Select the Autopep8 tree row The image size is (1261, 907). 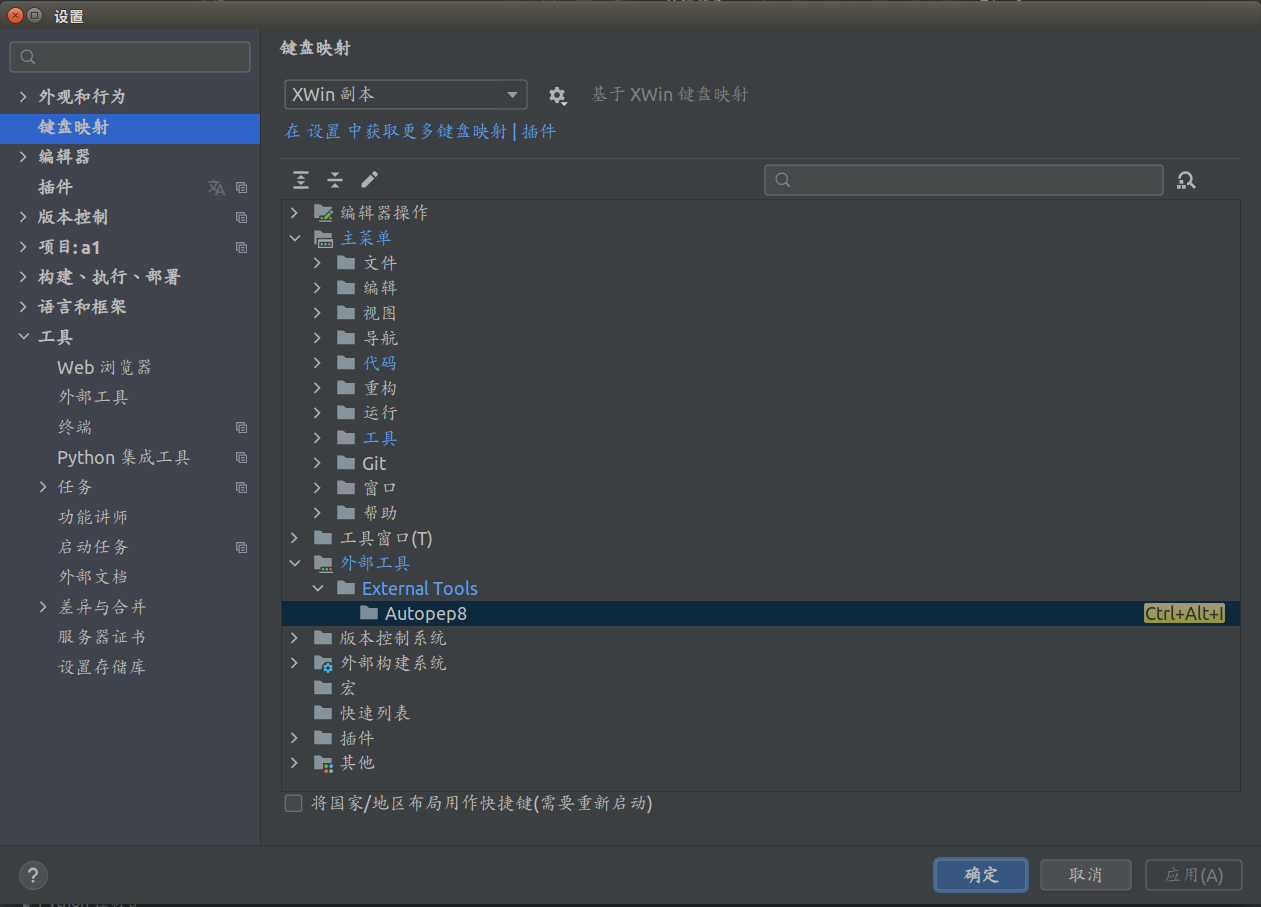[x=426, y=613]
